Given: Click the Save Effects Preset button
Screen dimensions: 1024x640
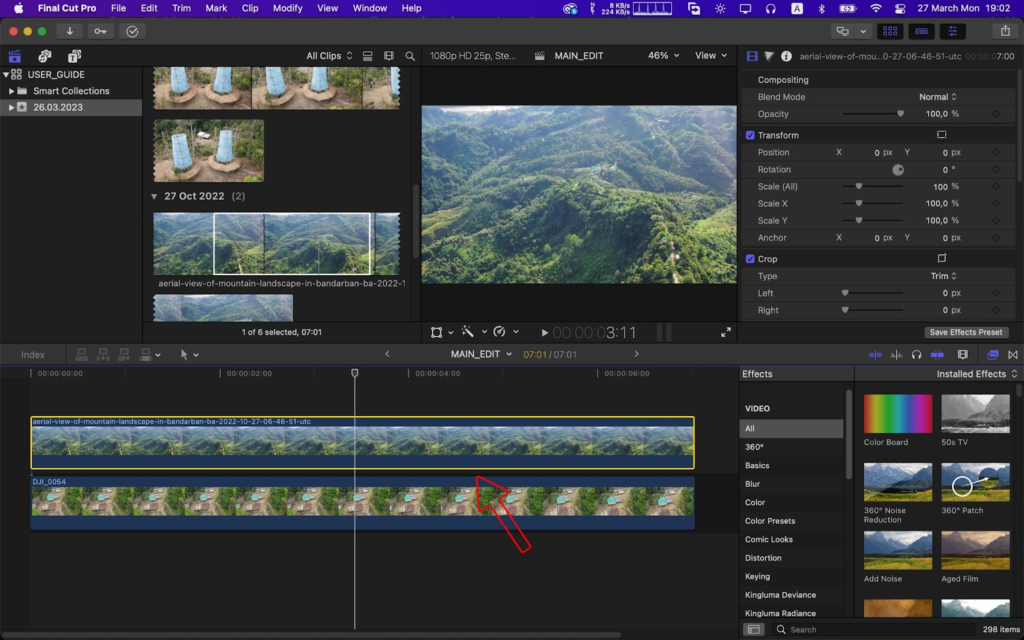Looking at the screenshot, I should tap(966, 332).
